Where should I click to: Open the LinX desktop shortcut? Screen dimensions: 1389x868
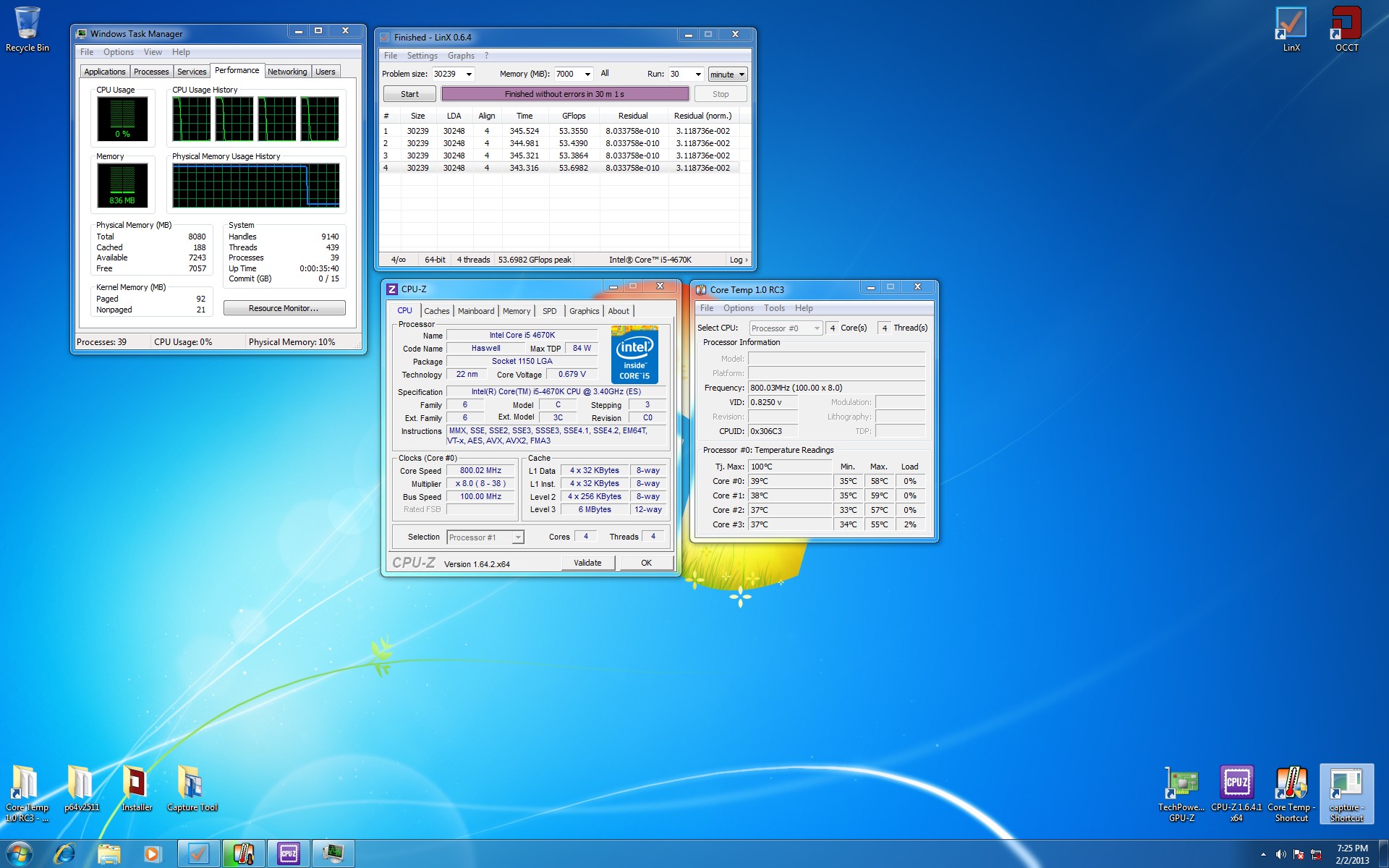[1291, 27]
